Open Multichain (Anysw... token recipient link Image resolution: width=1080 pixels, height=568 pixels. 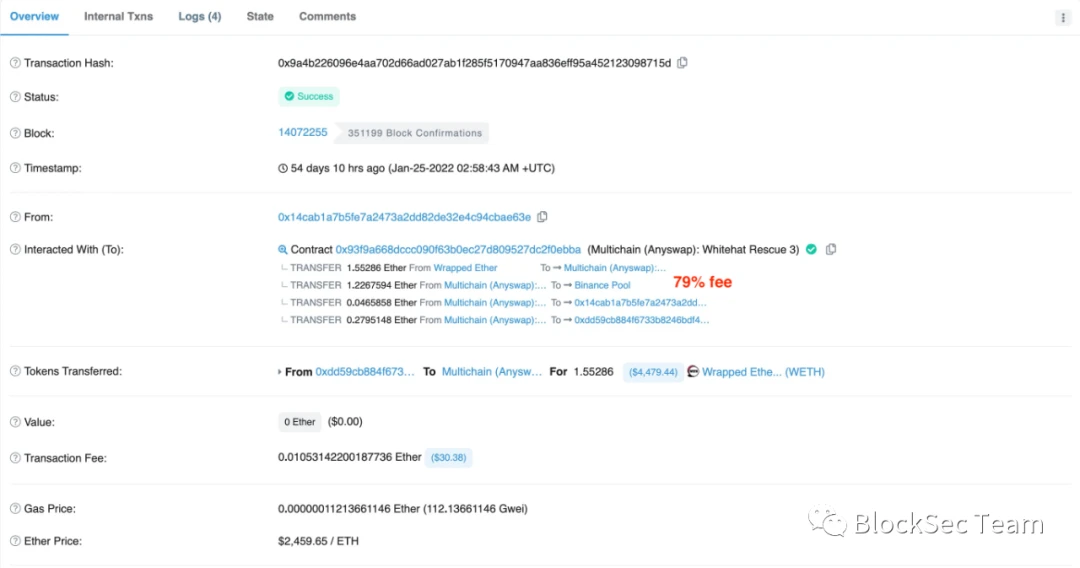tap(492, 371)
